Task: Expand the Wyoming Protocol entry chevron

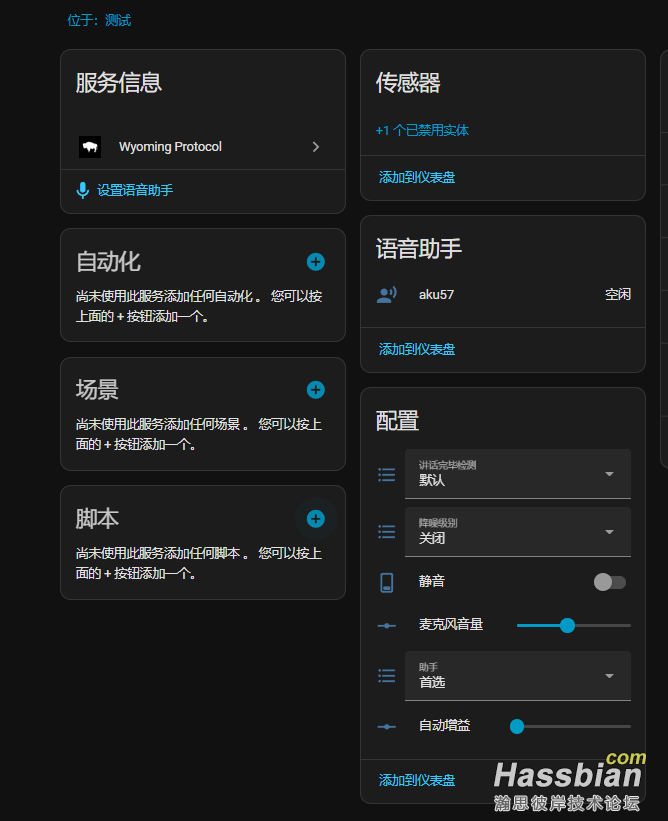Action: click(316, 147)
